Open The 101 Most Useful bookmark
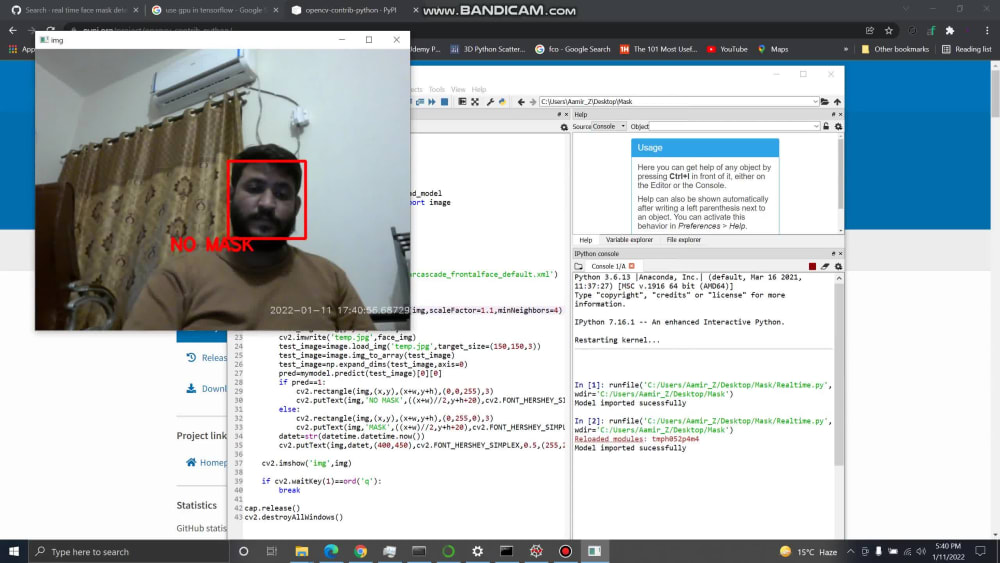The width and height of the screenshot is (1000, 563). 659,49
